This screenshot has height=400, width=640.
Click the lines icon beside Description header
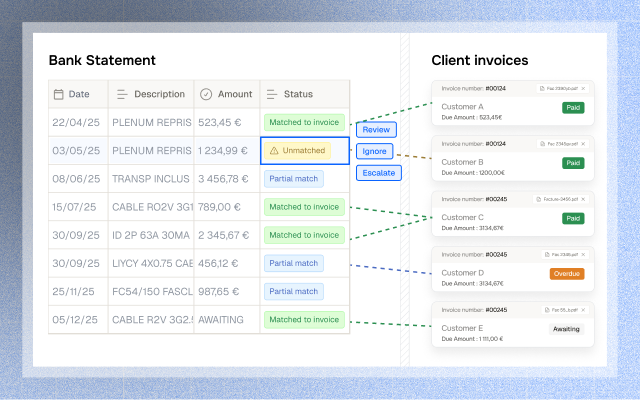pos(122,94)
